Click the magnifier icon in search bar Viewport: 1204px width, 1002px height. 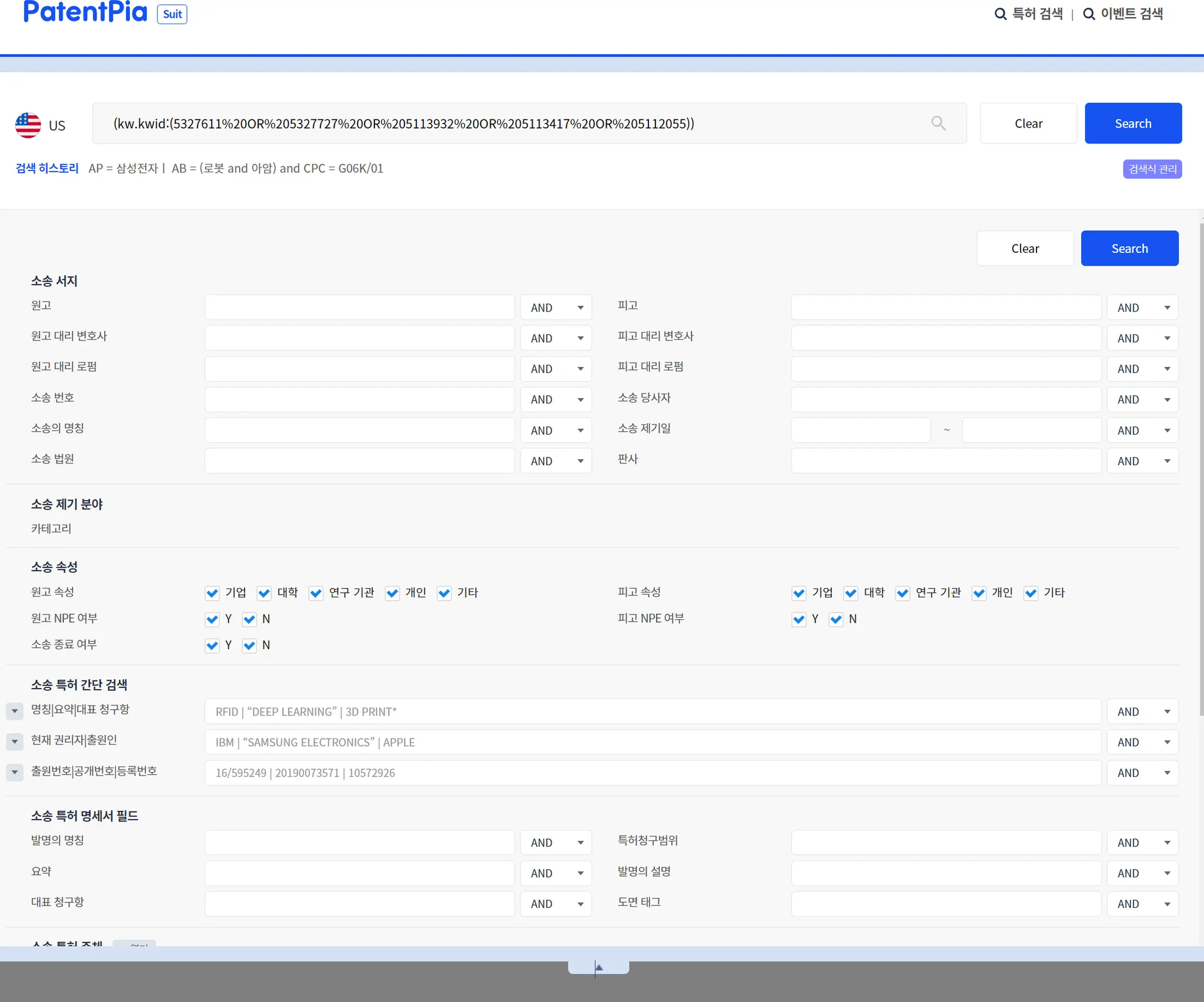tap(938, 123)
